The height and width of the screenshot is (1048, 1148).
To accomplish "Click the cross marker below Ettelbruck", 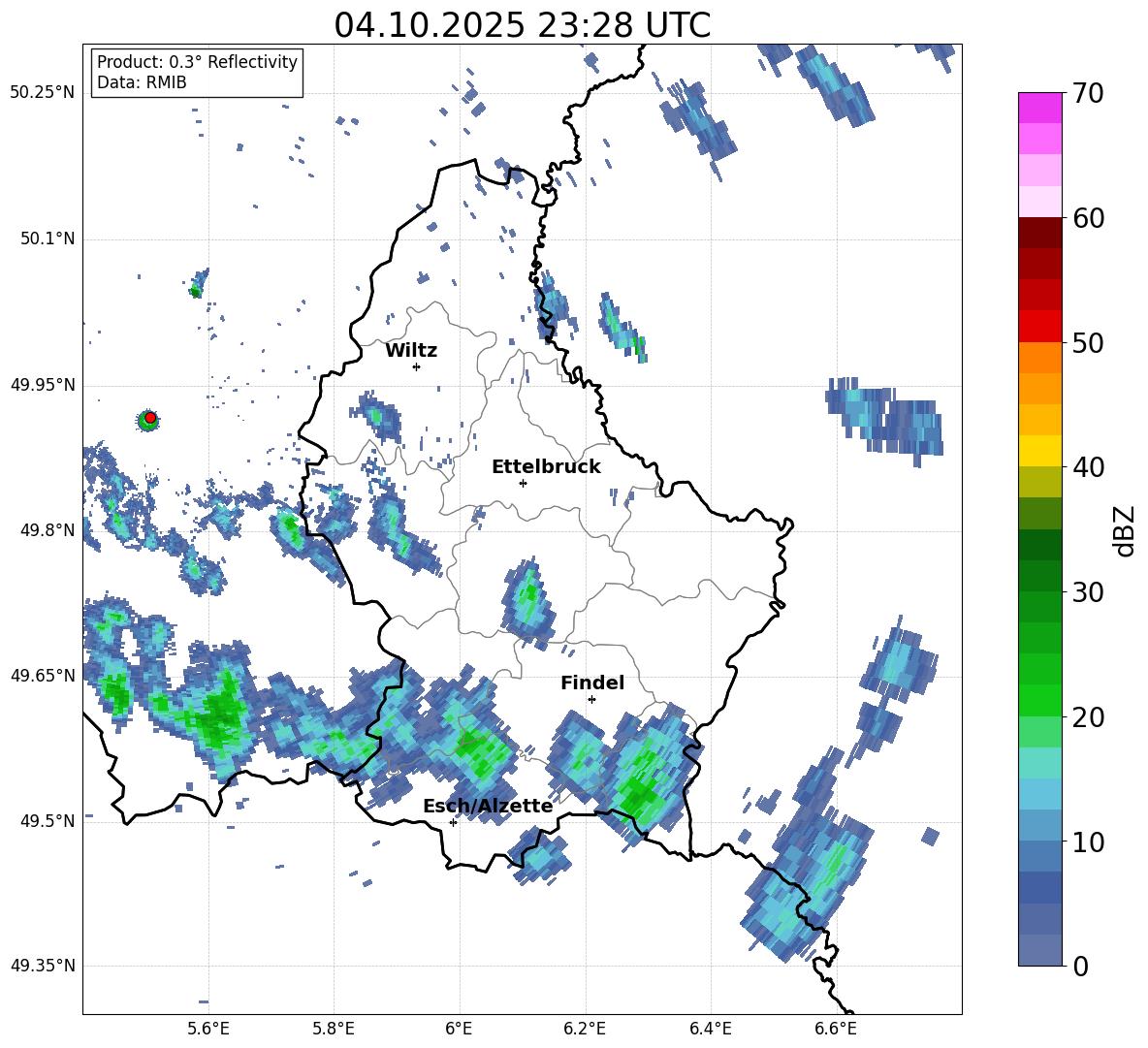I will point(523,483).
